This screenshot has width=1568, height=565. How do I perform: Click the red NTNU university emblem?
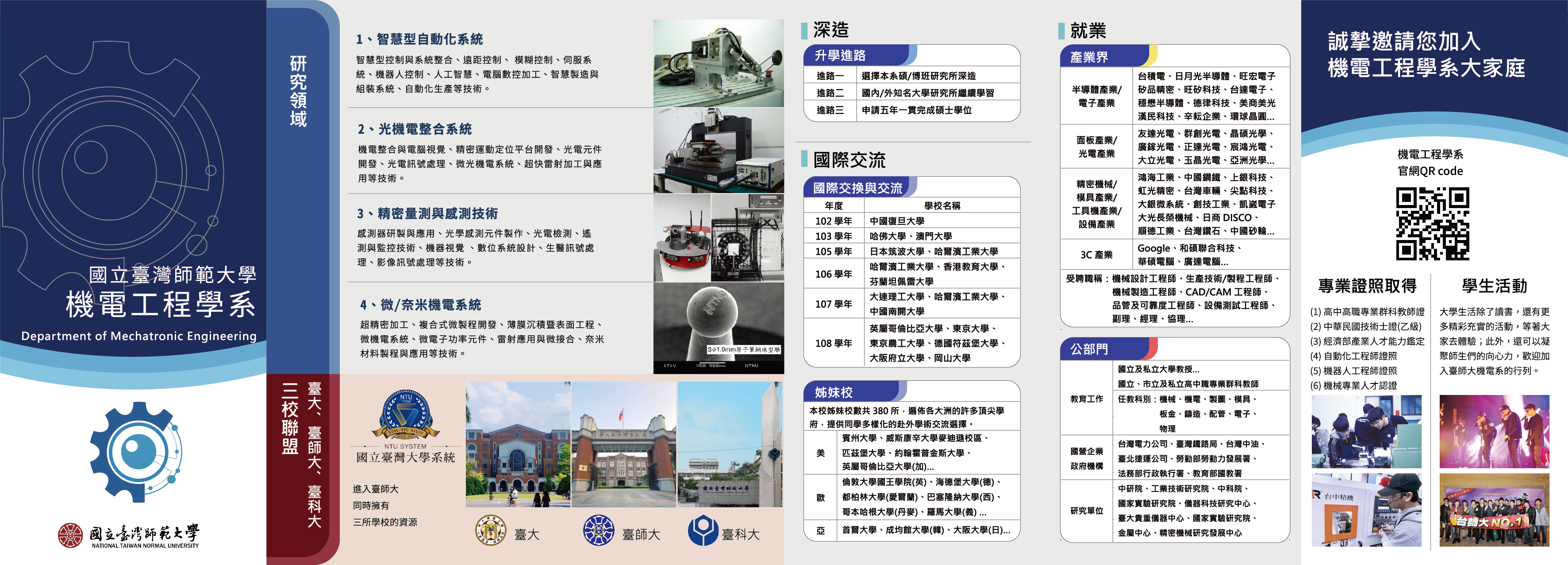tap(70, 534)
